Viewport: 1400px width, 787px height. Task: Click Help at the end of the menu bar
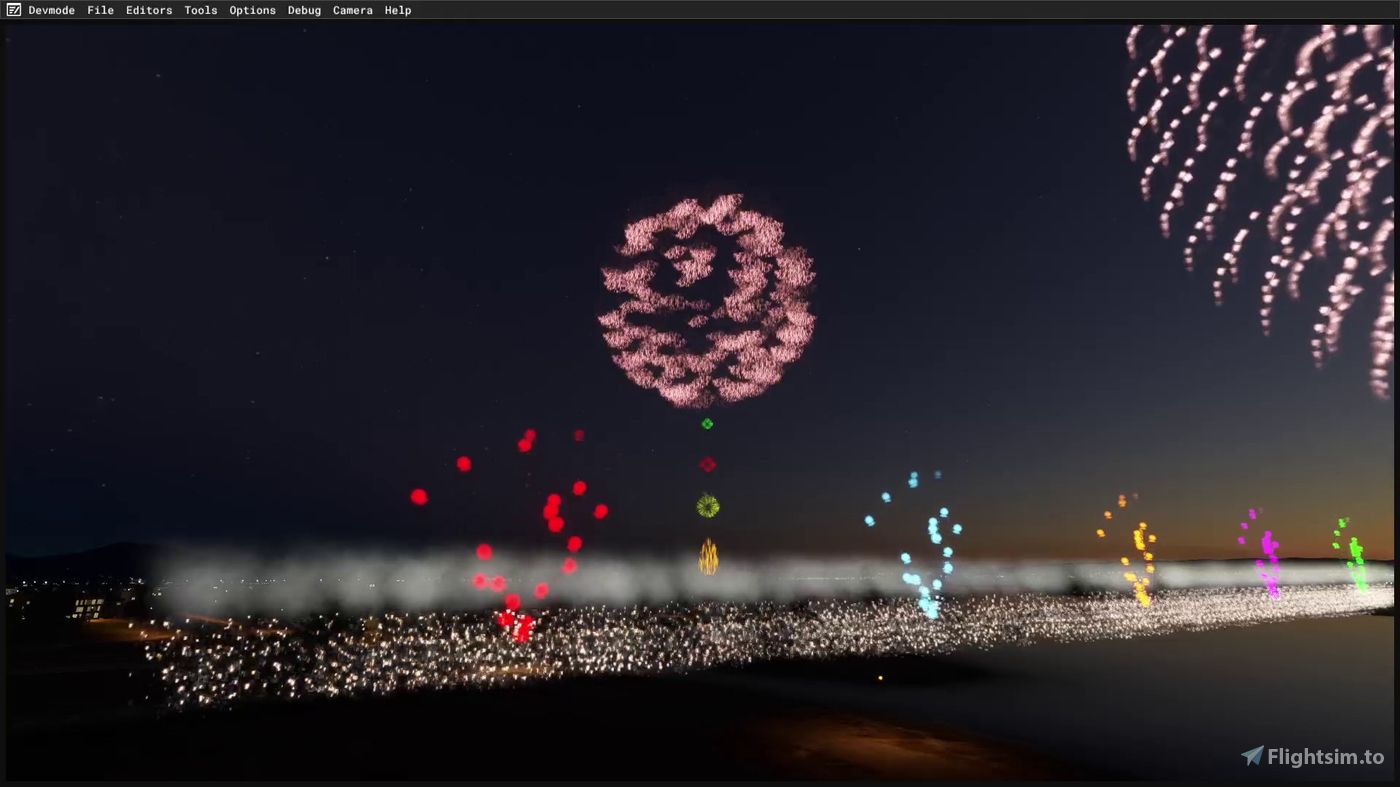point(398,10)
